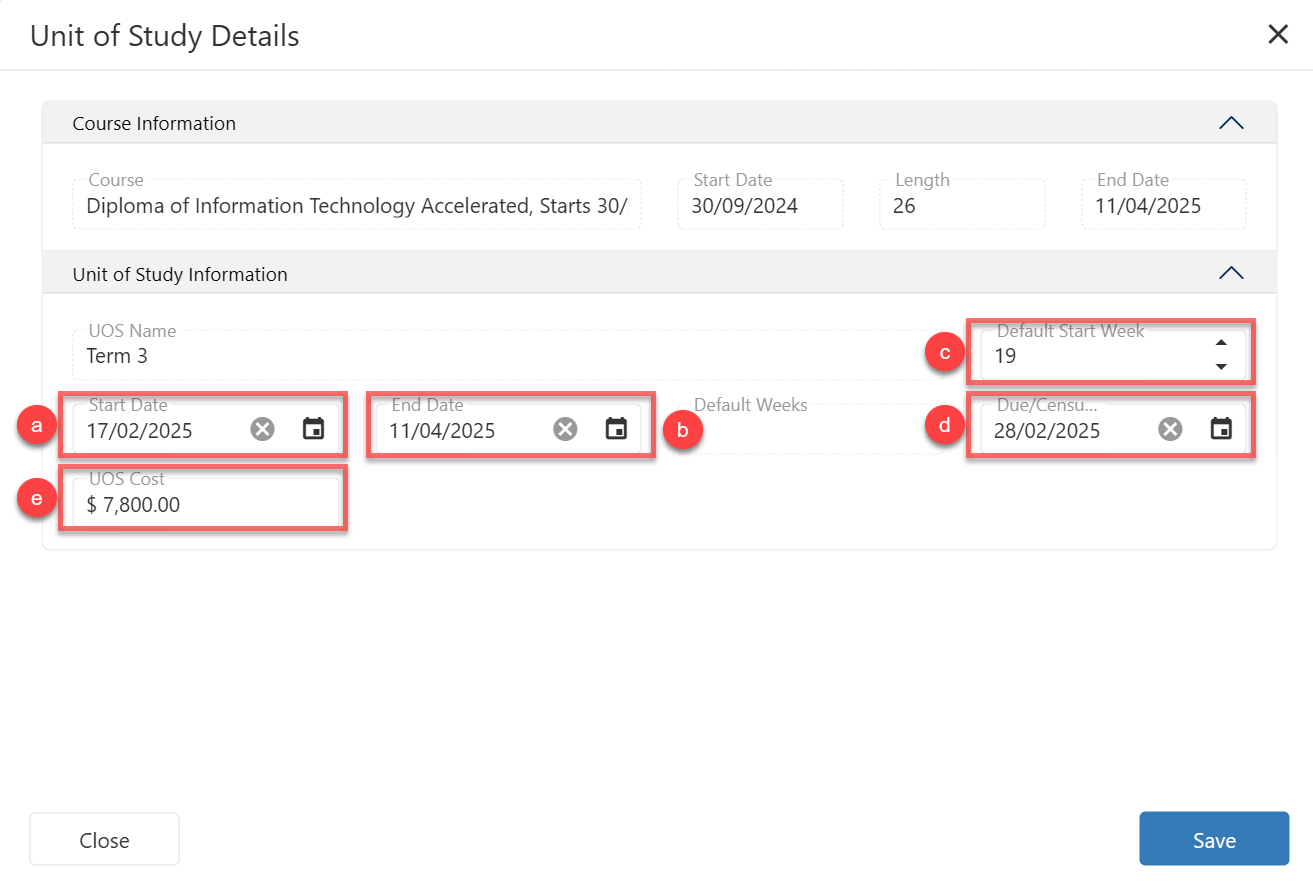Click the Close button at bottom
This screenshot has height=889, width=1313.
coord(104,839)
